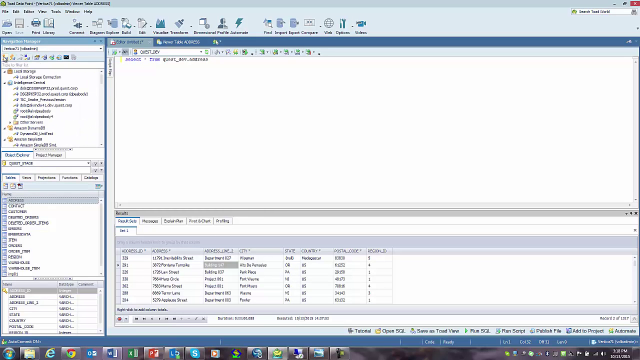This screenshot has width=640, height=360.
Task: Click in the SQL editor statement line
Action: [167, 60]
